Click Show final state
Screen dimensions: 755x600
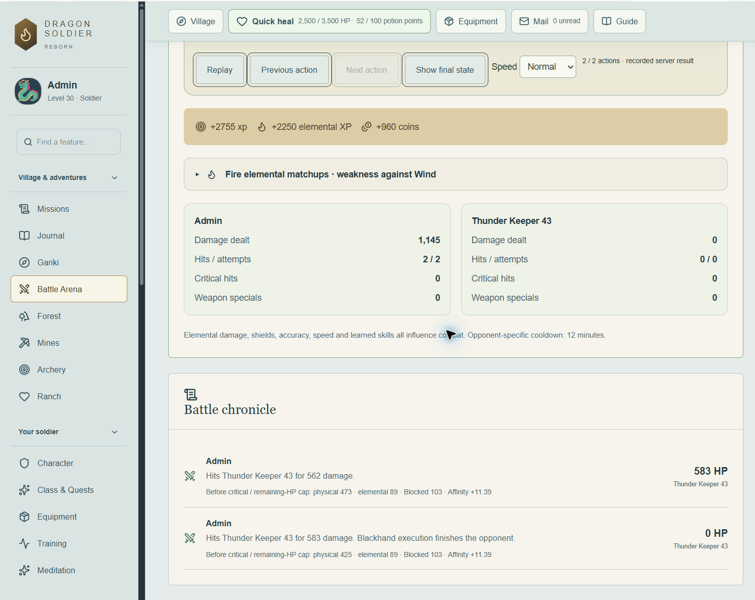(x=445, y=70)
